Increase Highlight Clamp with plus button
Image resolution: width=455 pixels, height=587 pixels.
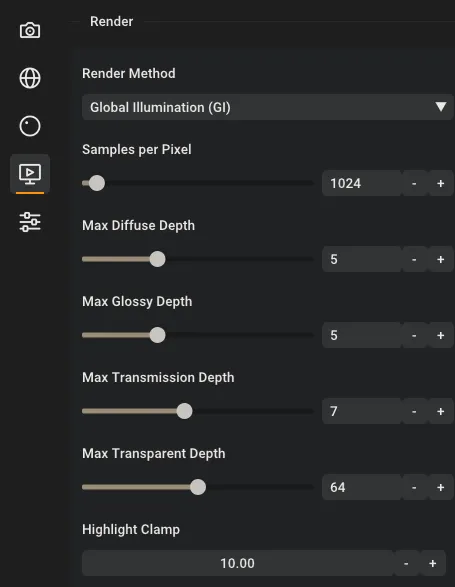[433, 563]
